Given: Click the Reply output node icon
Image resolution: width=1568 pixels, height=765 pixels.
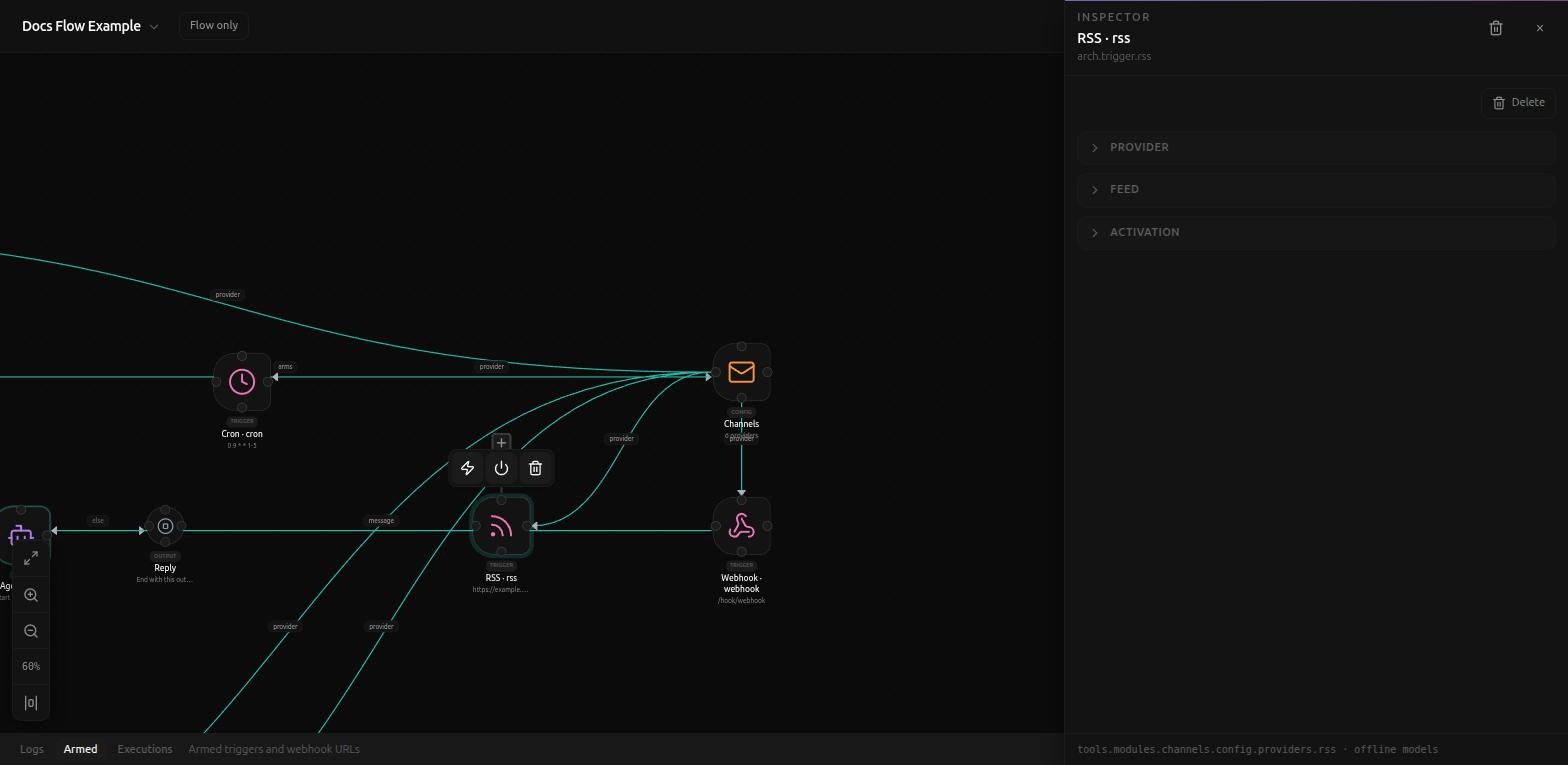Looking at the screenshot, I should point(165,526).
